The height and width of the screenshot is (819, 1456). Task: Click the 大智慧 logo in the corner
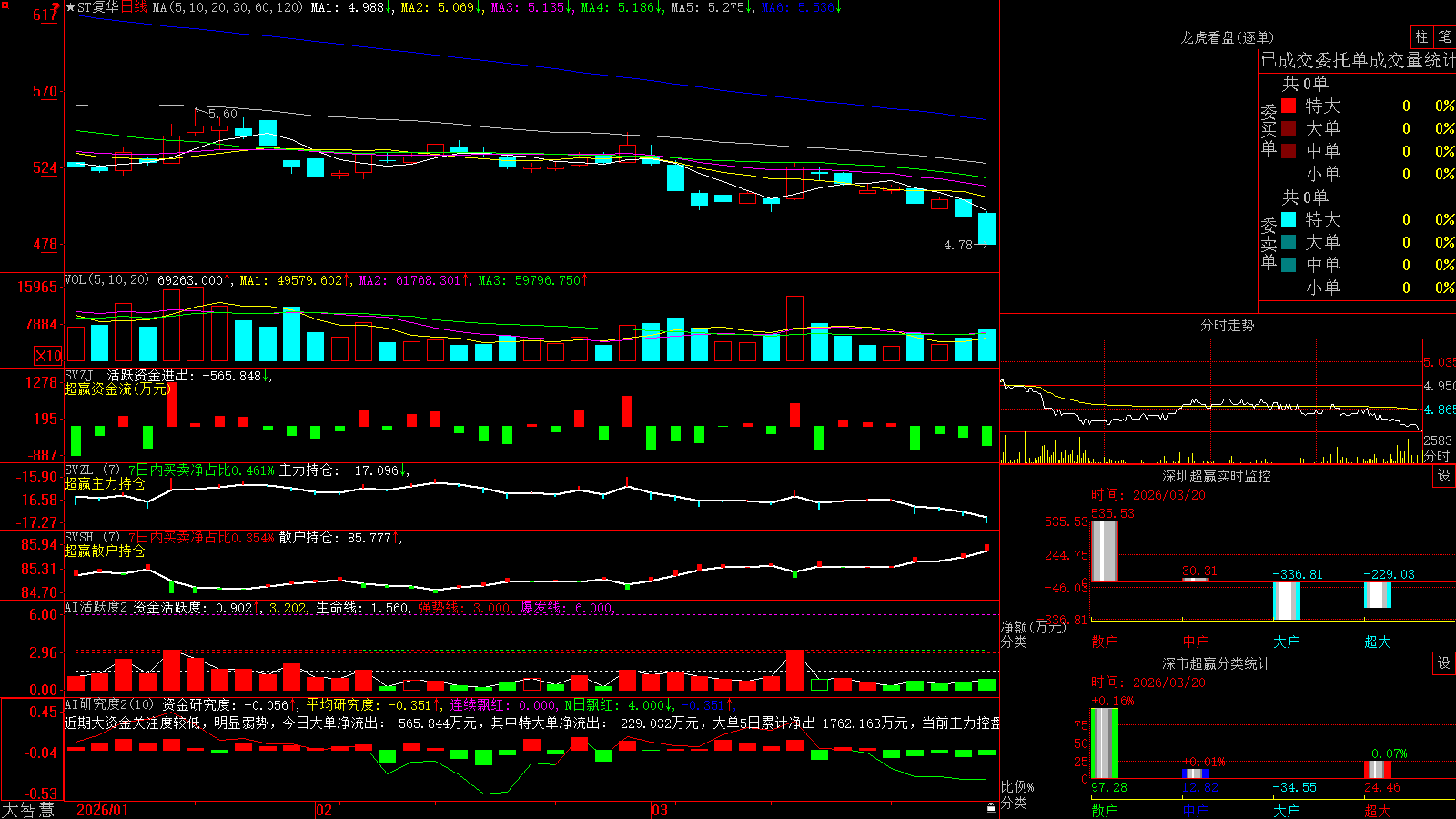click(x=28, y=810)
